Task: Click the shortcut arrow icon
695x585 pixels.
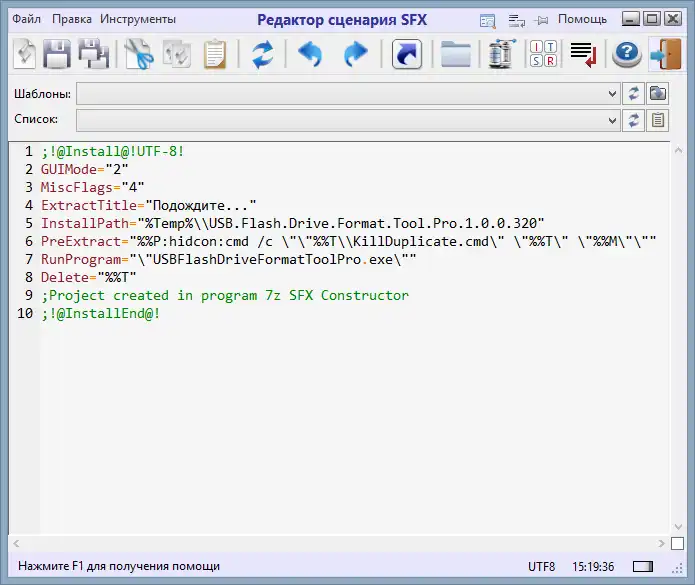Action: click(406, 54)
